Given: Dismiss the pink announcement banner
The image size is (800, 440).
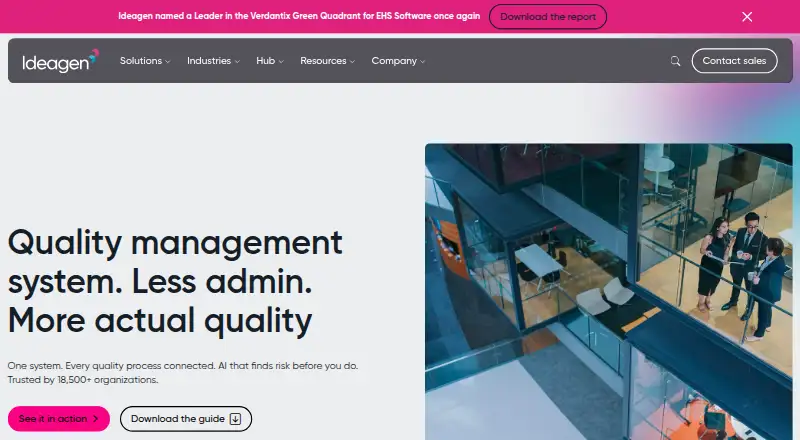Looking at the screenshot, I should [x=747, y=17].
